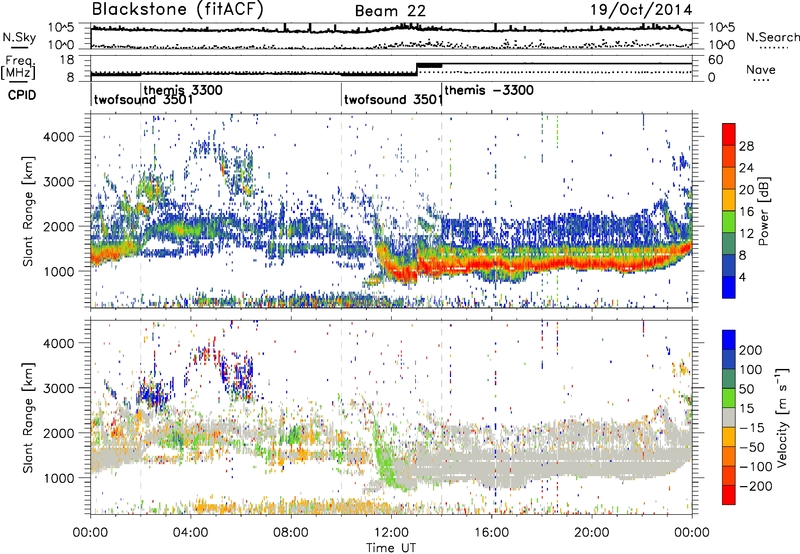Click the -15 label on Velocity colorbar
The width and height of the screenshot is (800, 554).
pos(752,427)
